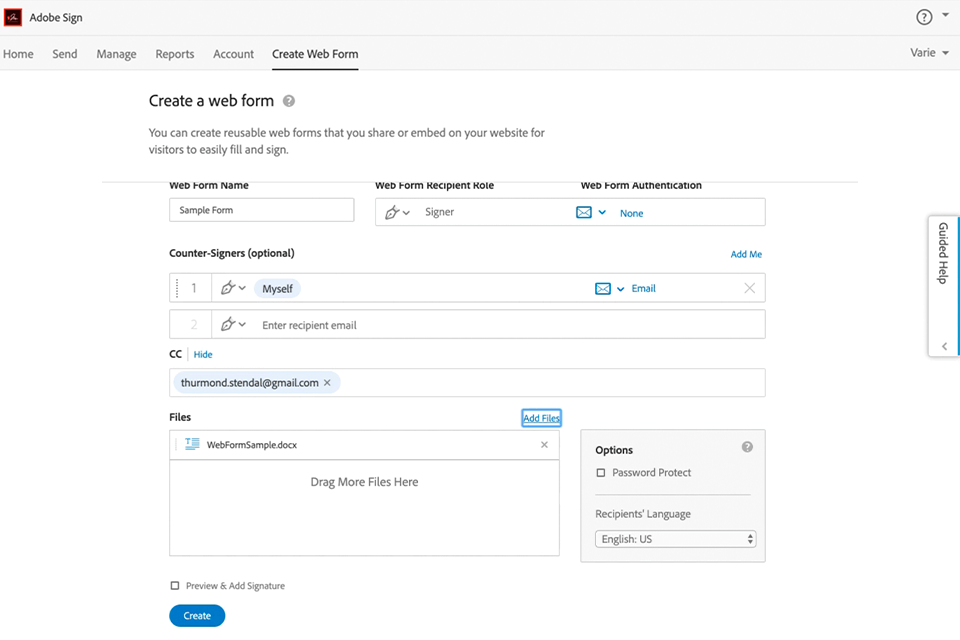Open the Web Form Recipient Role signer dropdown
Image resolution: width=960 pixels, height=640 pixels.
point(398,212)
